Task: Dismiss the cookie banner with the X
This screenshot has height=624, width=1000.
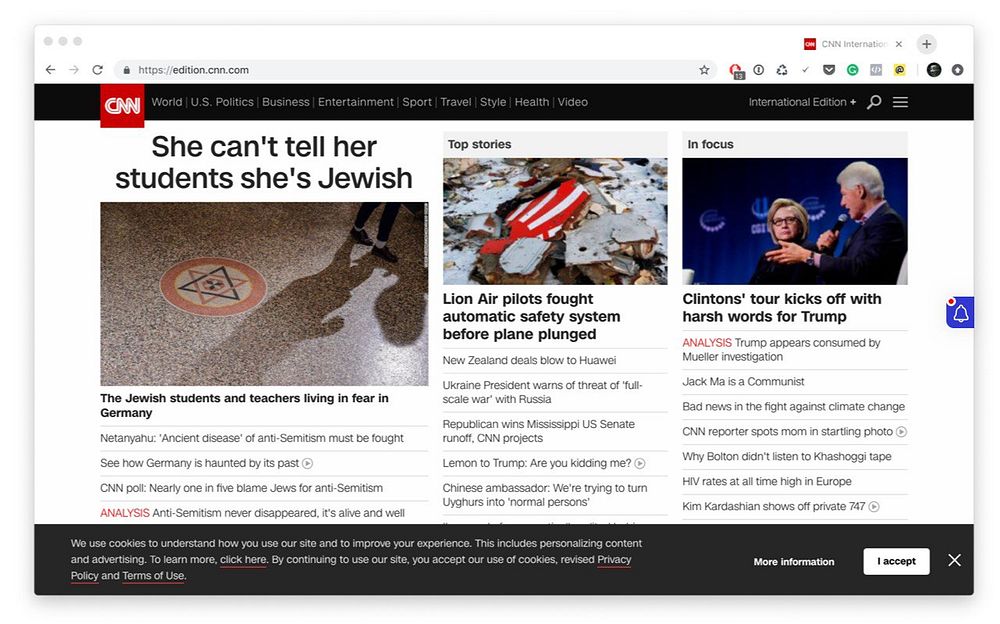Action: pyautogui.click(x=954, y=560)
